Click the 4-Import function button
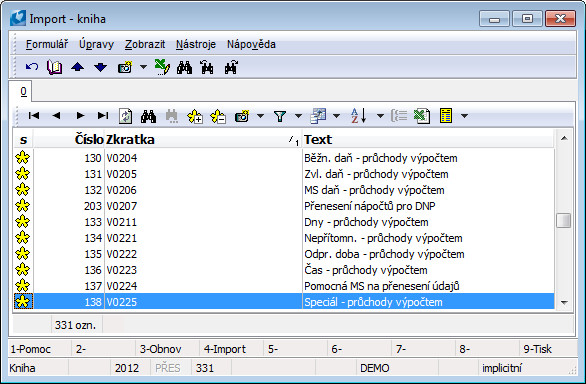Image resolution: width=586 pixels, height=384 pixels. pyautogui.click(x=231, y=349)
